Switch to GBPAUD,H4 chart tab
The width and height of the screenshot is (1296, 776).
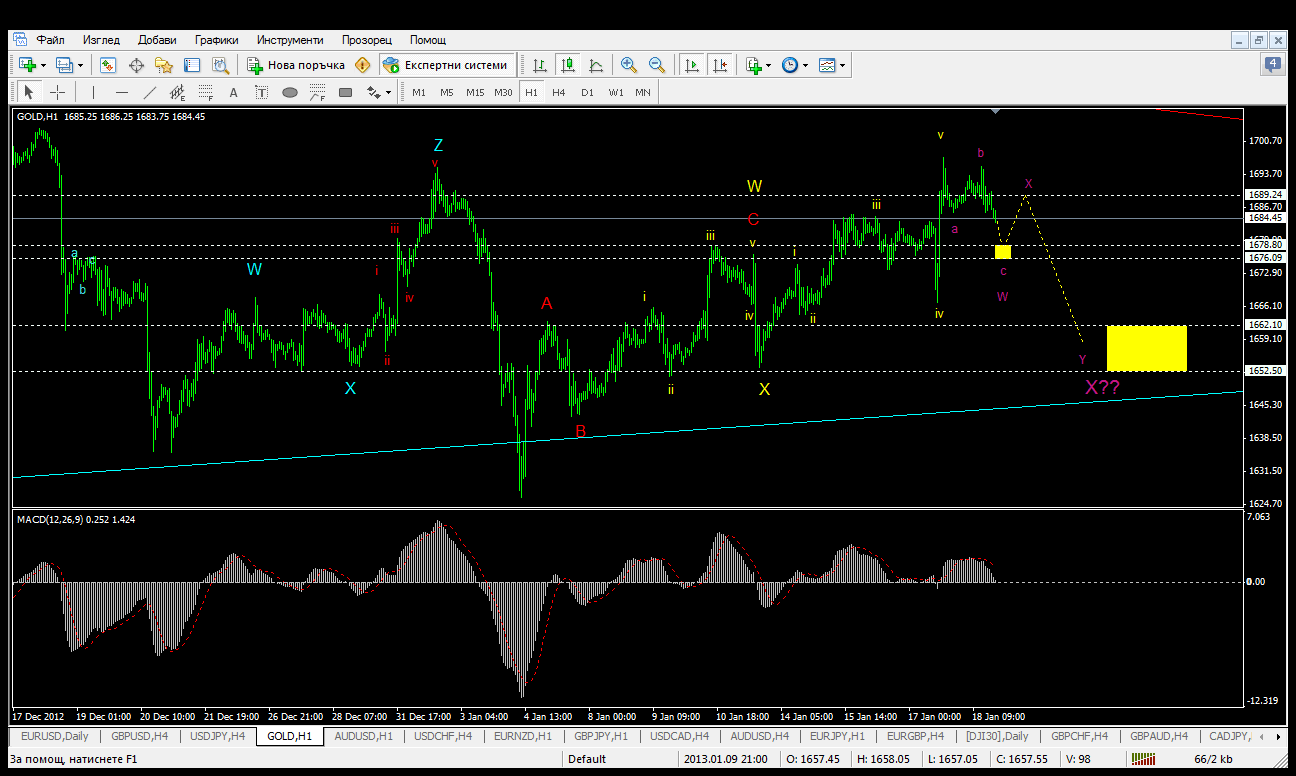tap(1157, 736)
